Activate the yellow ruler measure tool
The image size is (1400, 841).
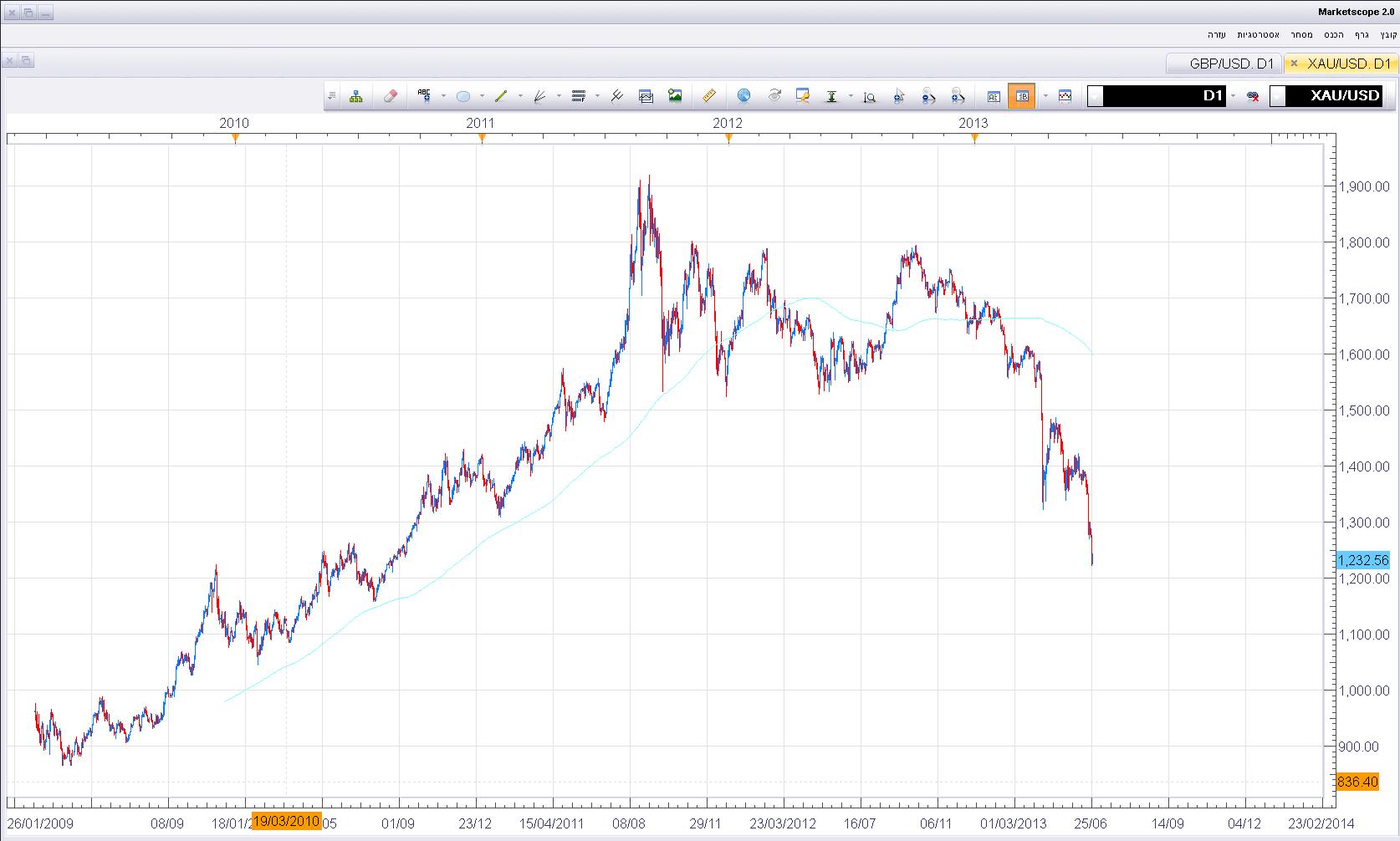pyautogui.click(x=708, y=96)
